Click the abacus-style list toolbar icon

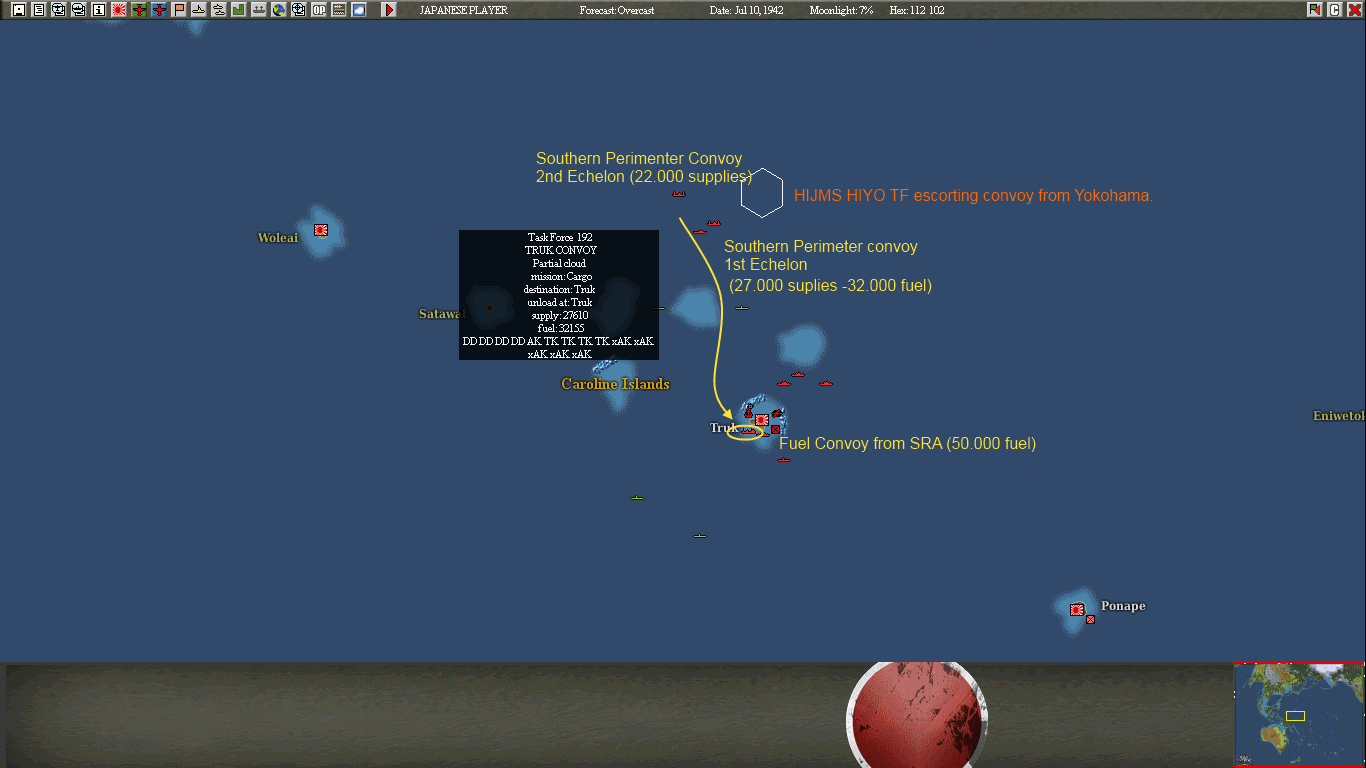pyautogui.click(x=339, y=10)
